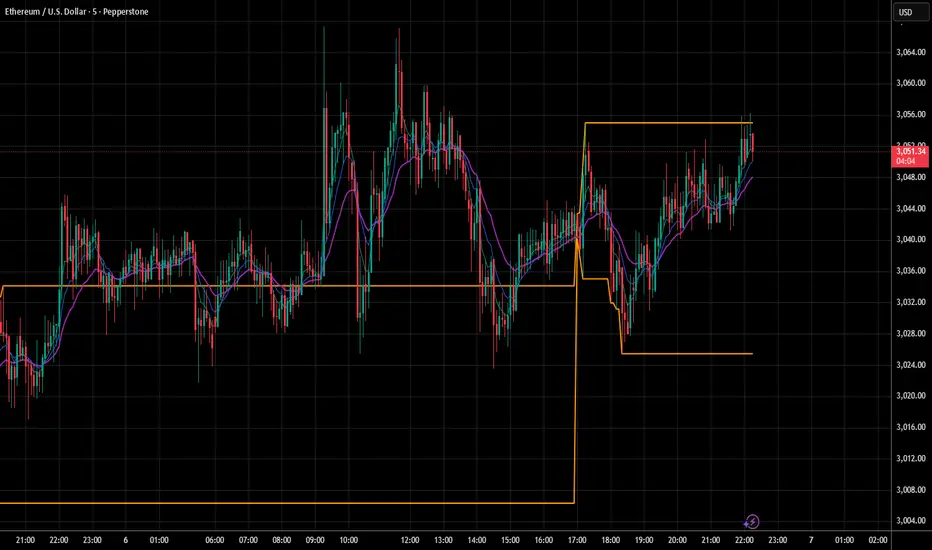Click the Ethereum / U.S. Dollar chart title

(77, 11)
